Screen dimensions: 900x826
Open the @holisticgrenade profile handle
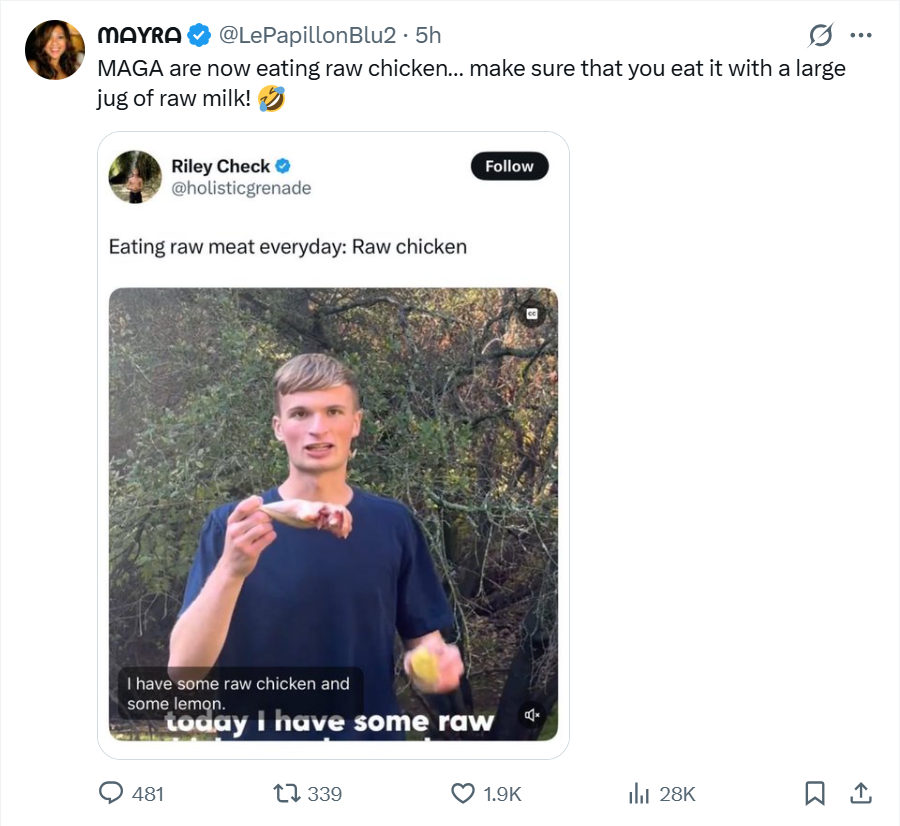click(241, 188)
